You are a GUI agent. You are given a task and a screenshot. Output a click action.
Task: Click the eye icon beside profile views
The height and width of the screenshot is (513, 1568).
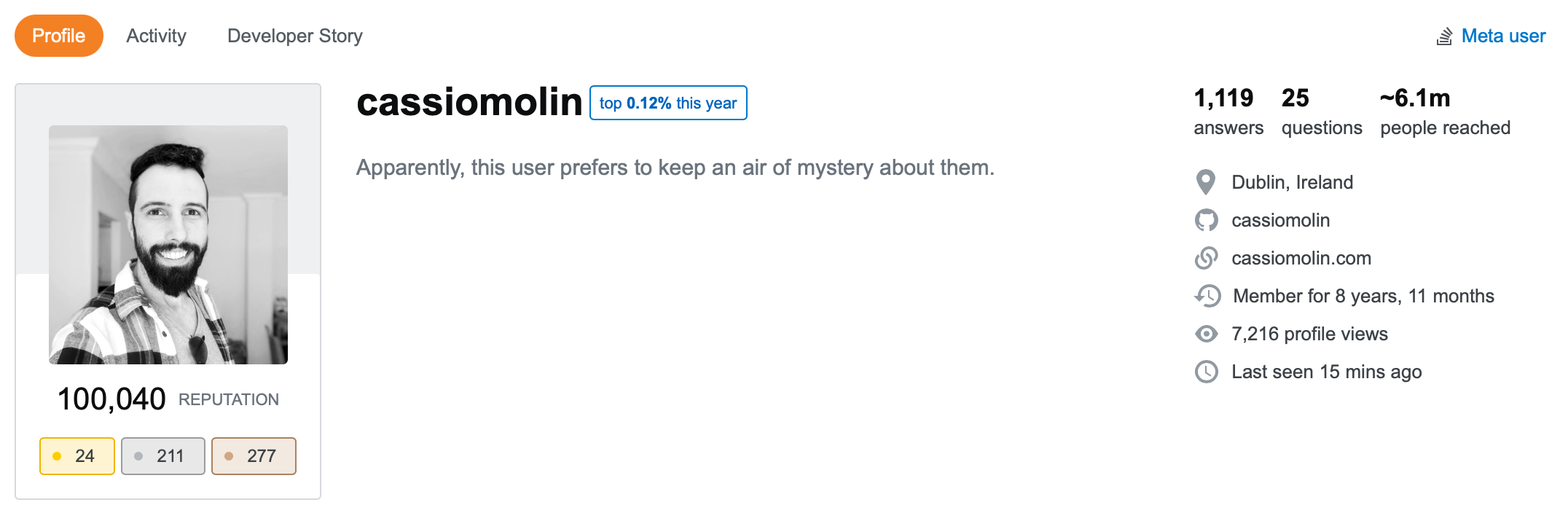pyautogui.click(x=1206, y=334)
